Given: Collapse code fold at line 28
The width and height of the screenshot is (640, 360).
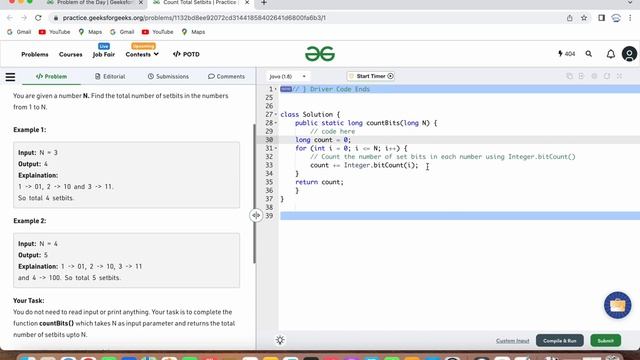Looking at the screenshot, I should [276, 123].
